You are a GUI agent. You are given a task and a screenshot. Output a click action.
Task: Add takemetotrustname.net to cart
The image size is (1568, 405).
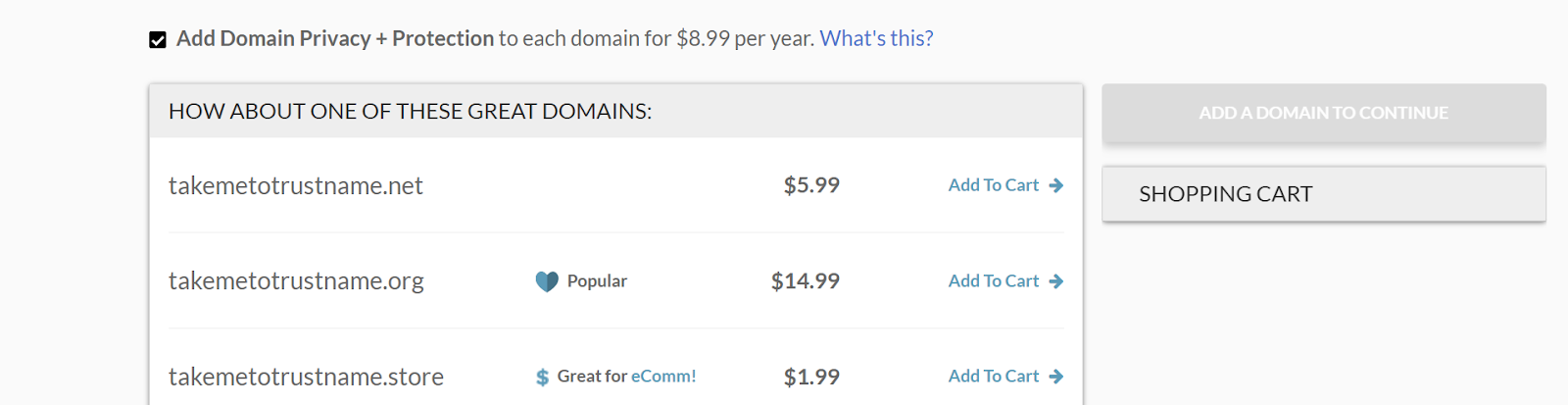tap(993, 185)
